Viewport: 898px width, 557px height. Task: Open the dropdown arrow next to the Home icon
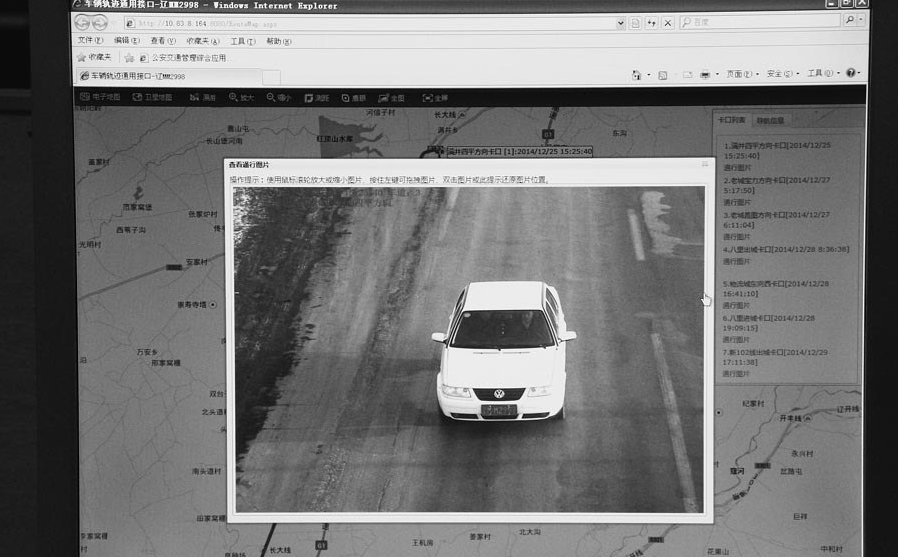[x=648, y=75]
